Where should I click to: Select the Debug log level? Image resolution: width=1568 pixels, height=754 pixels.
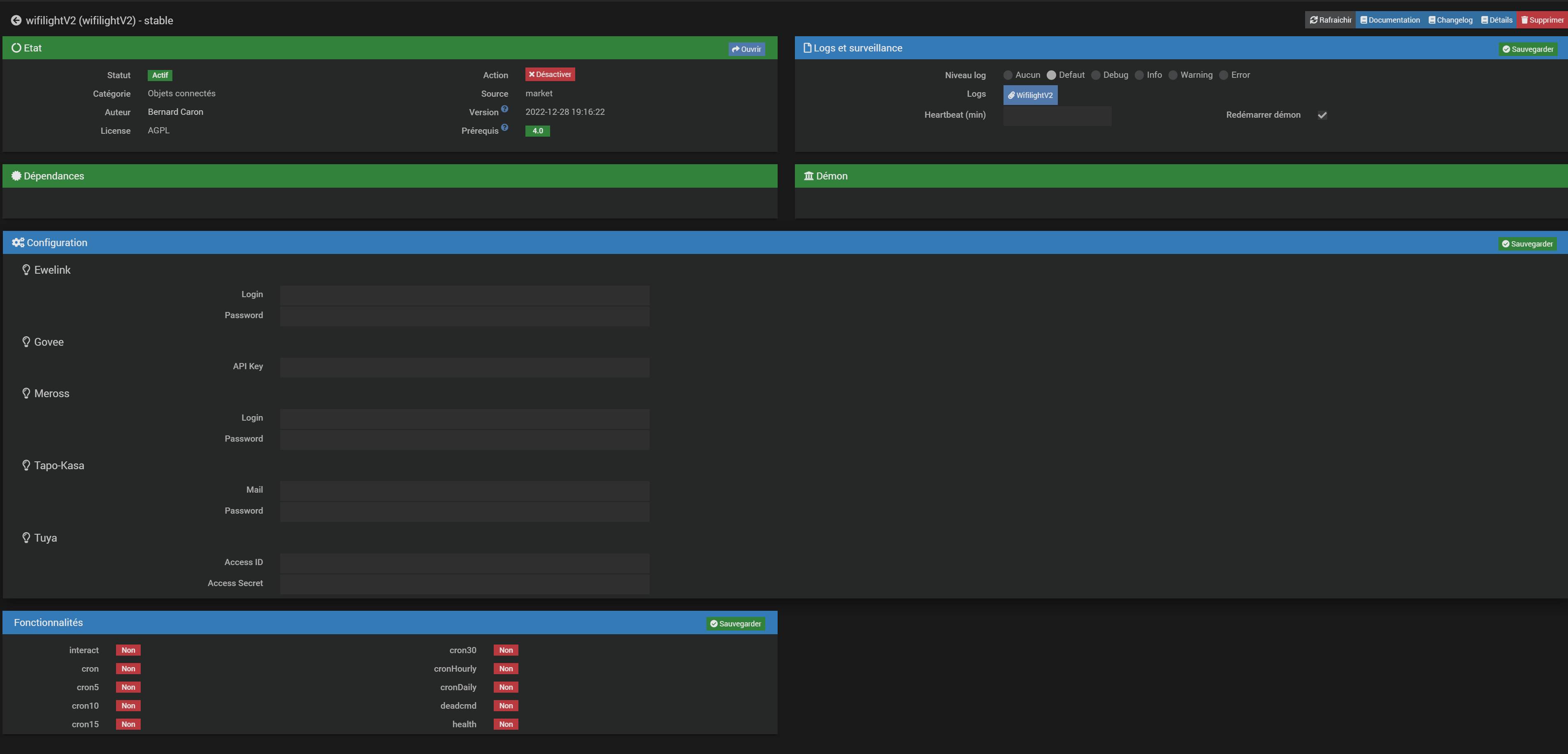(x=1096, y=75)
